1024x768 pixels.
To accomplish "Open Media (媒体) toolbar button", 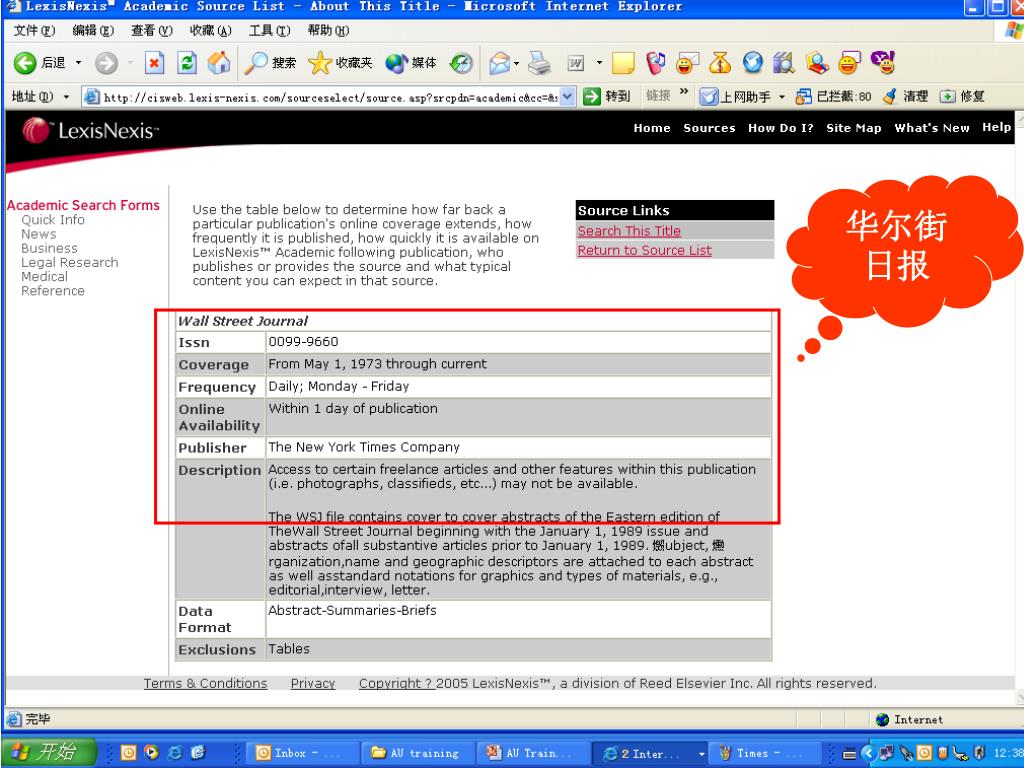I will tap(410, 63).
